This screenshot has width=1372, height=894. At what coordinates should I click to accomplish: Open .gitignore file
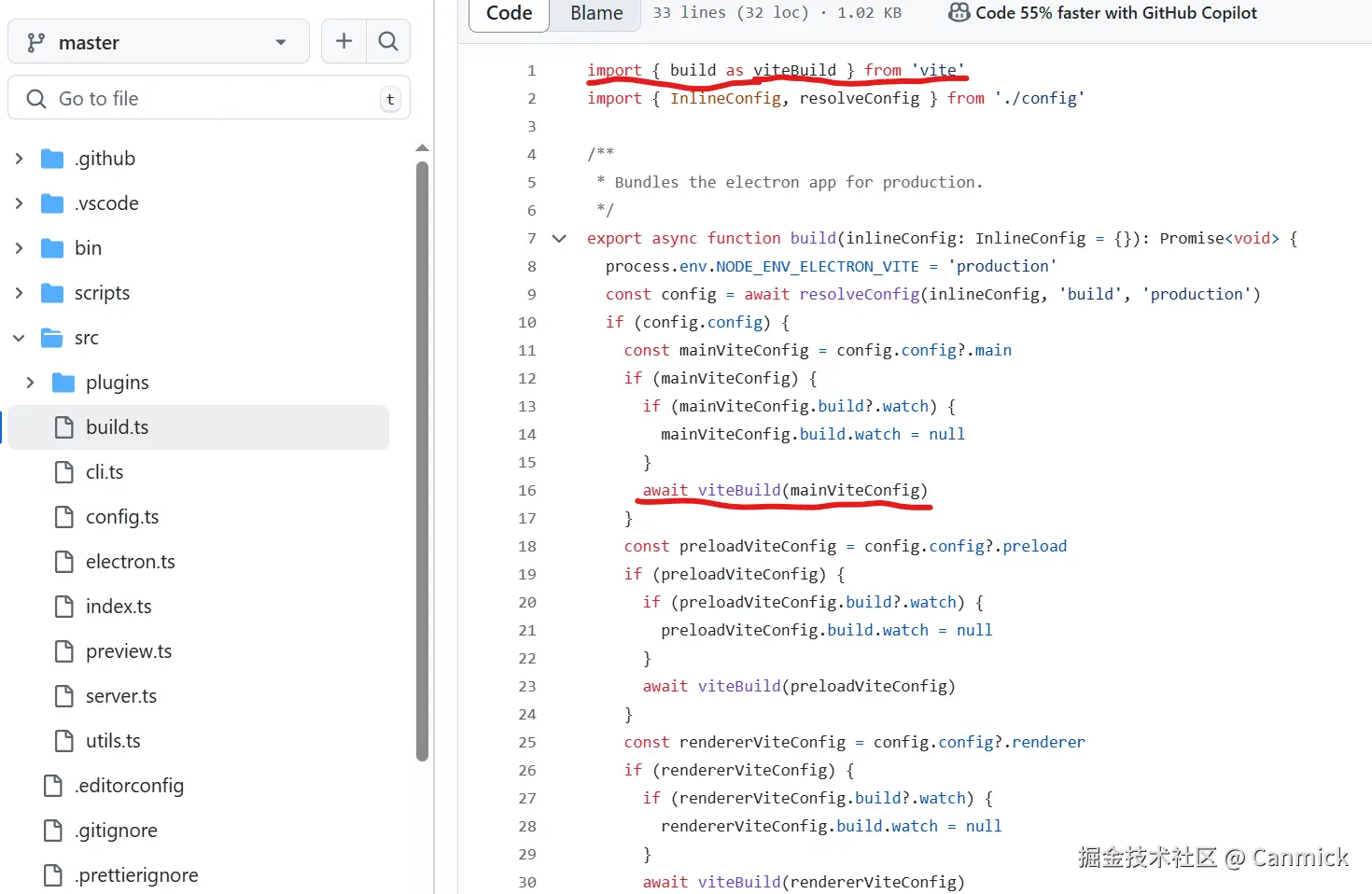click(116, 831)
